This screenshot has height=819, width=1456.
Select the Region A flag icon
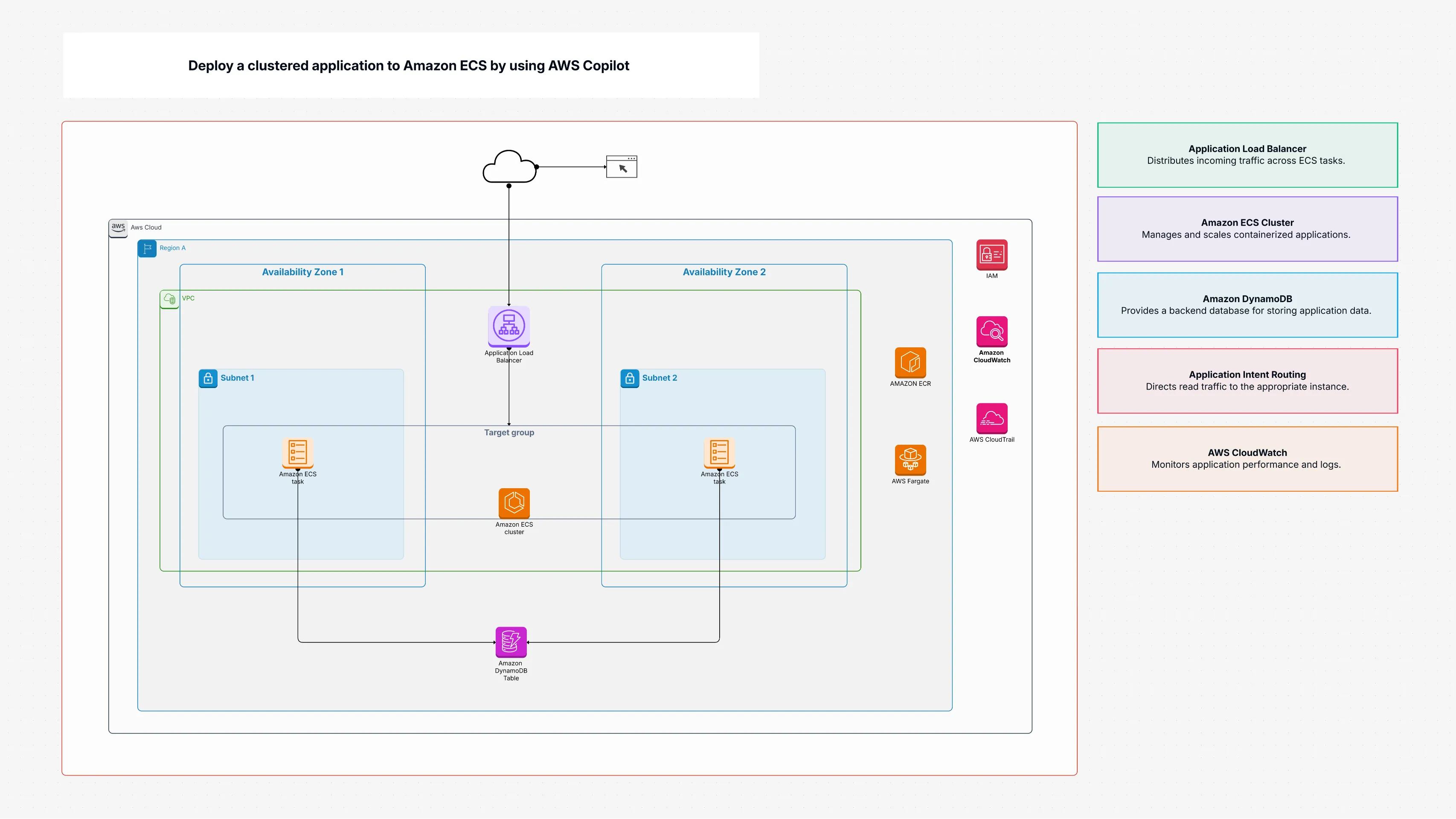click(147, 248)
